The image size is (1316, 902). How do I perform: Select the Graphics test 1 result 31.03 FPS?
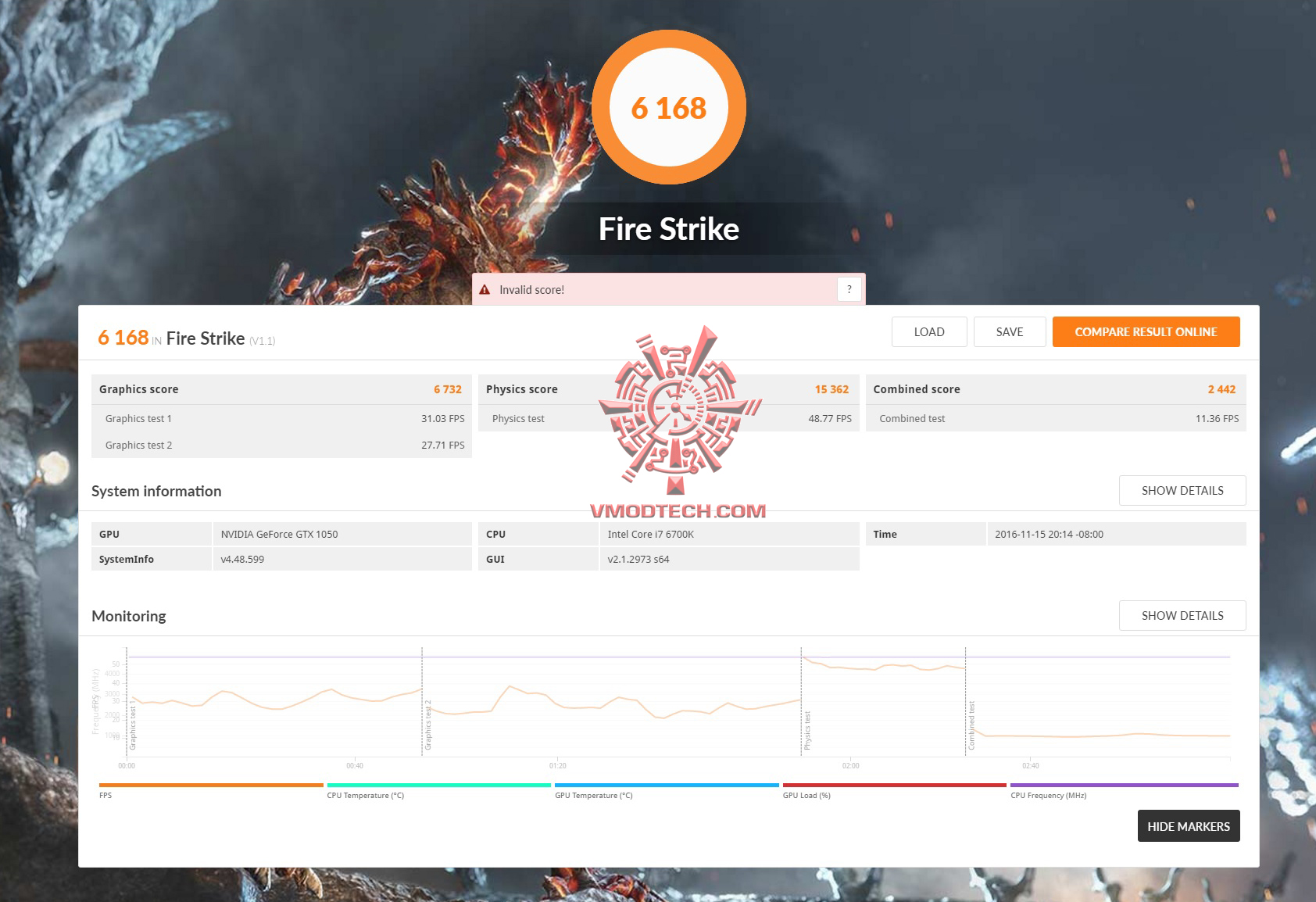(x=443, y=419)
